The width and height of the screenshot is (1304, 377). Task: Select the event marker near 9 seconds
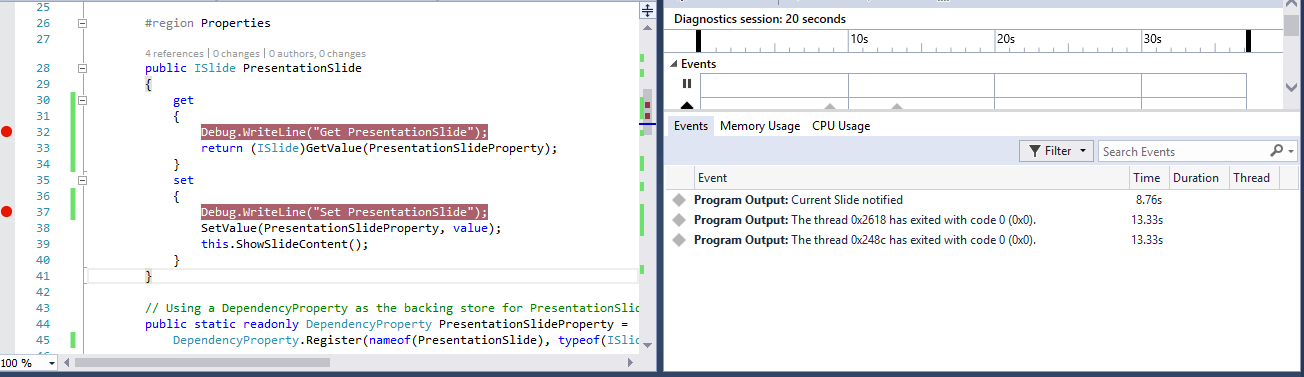click(x=829, y=106)
